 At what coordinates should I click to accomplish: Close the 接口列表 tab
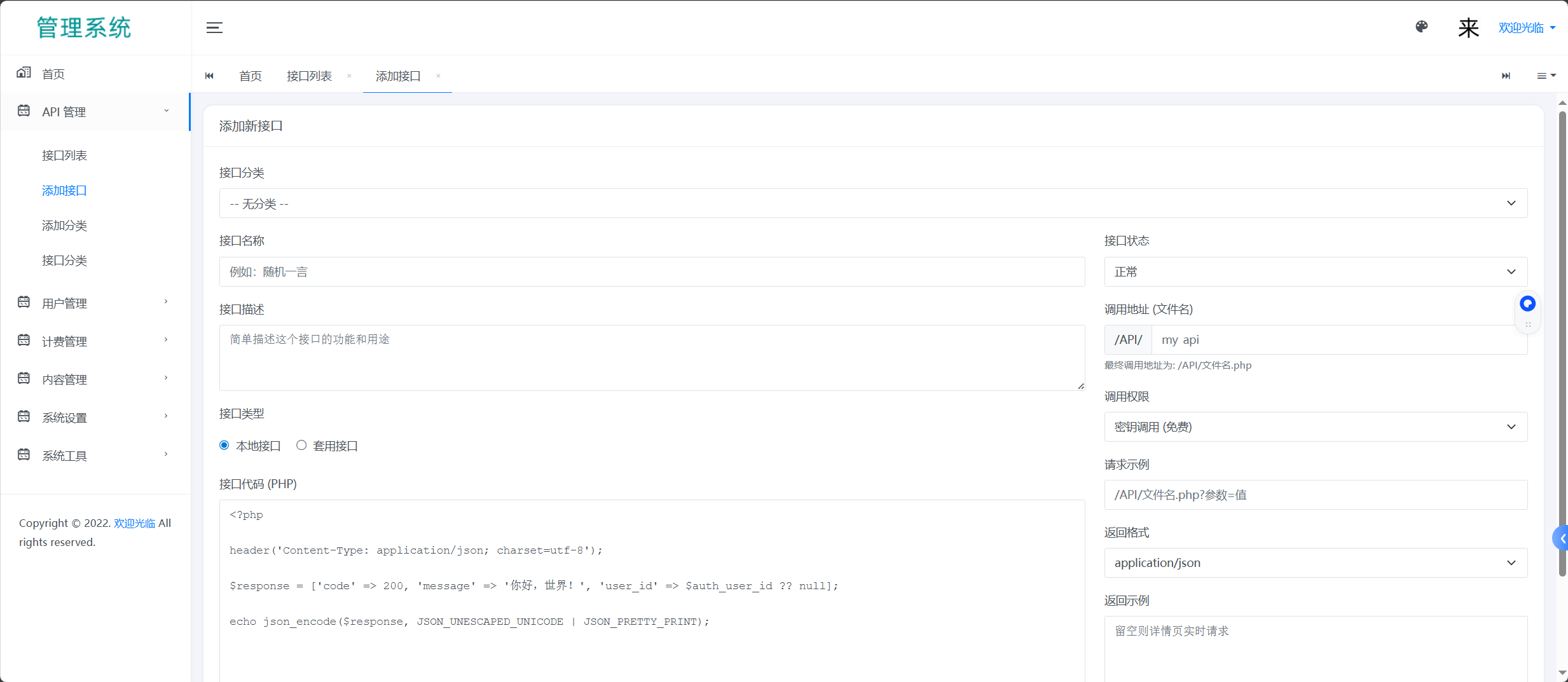pyautogui.click(x=349, y=76)
